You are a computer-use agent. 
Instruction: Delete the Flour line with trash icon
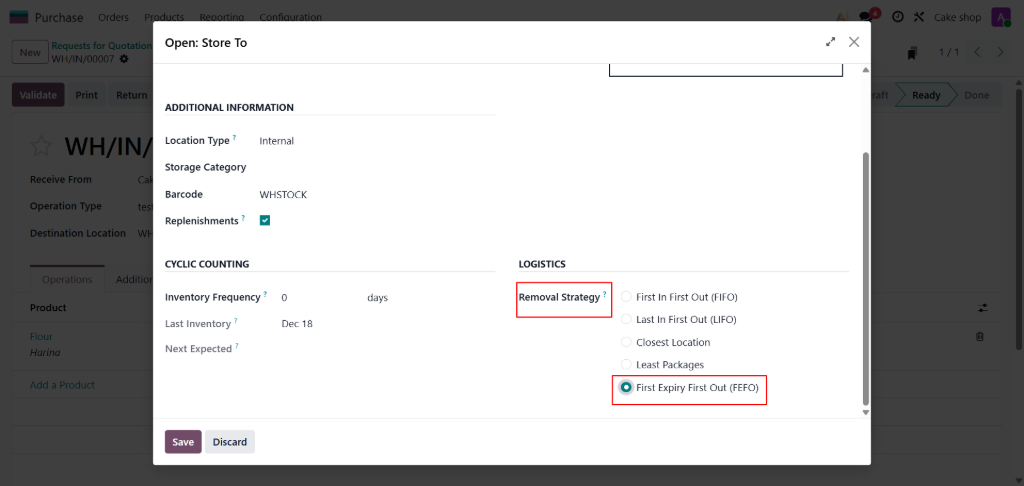point(980,337)
